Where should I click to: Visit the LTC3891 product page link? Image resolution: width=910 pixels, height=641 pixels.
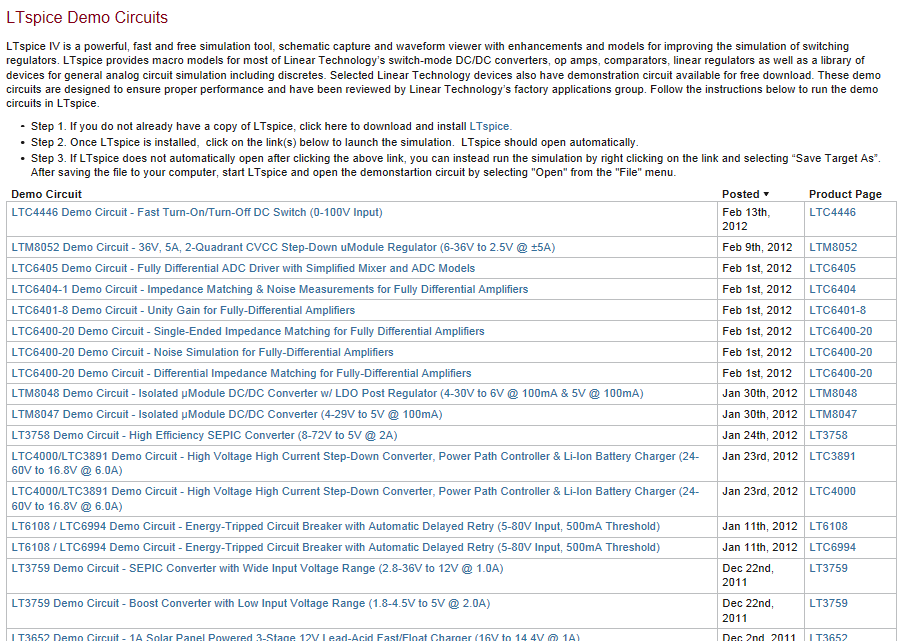click(832, 456)
